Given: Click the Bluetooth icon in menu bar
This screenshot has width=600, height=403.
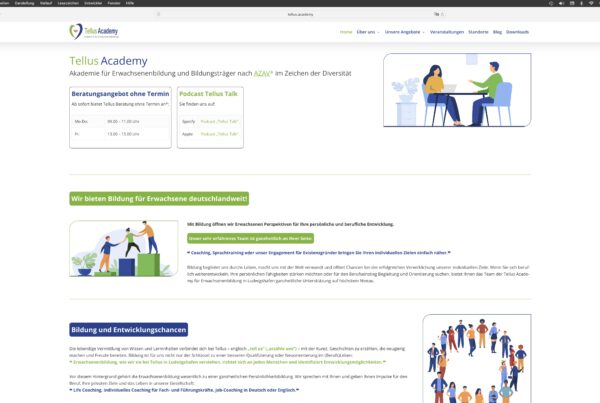Looking at the screenshot, I should click(x=581, y=3).
